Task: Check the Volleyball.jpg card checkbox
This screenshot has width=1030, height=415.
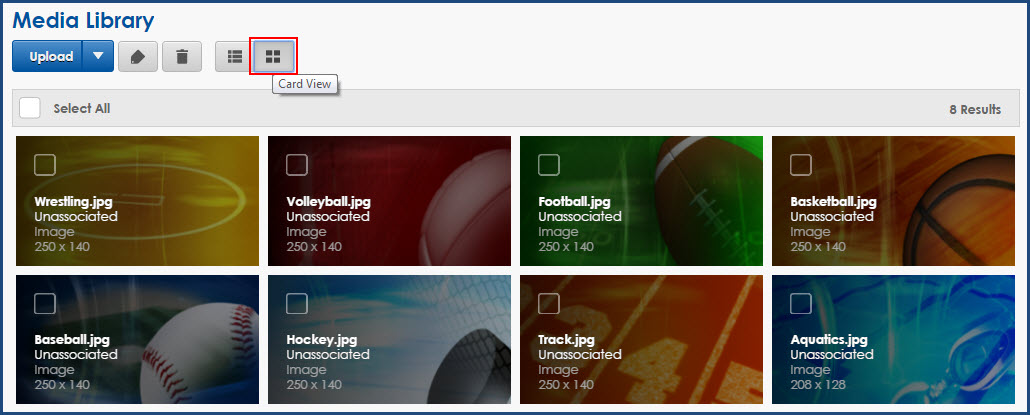Action: (x=297, y=165)
